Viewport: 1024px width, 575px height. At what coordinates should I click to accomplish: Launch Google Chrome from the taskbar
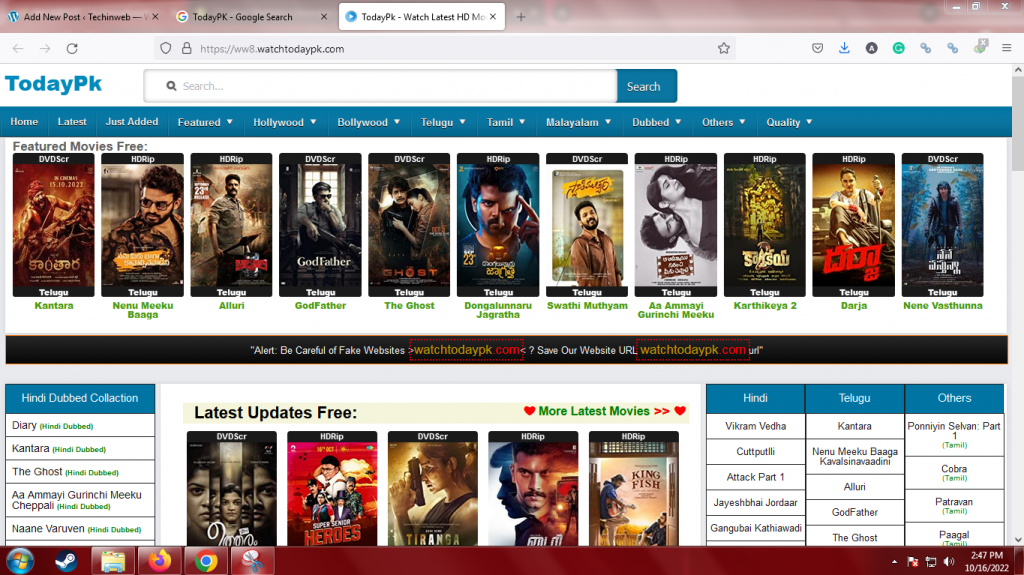tap(206, 561)
